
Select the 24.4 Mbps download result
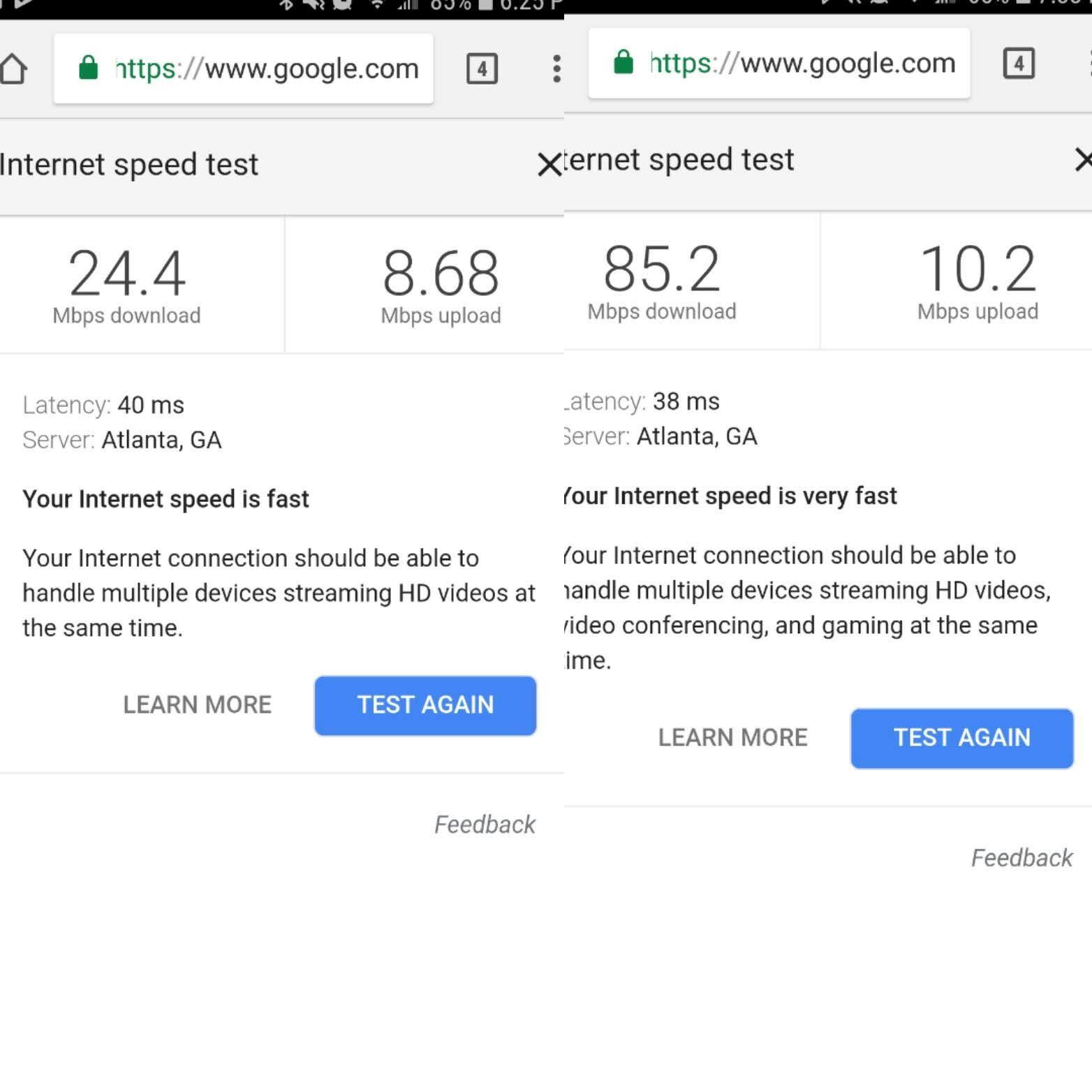click(x=127, y=284)
